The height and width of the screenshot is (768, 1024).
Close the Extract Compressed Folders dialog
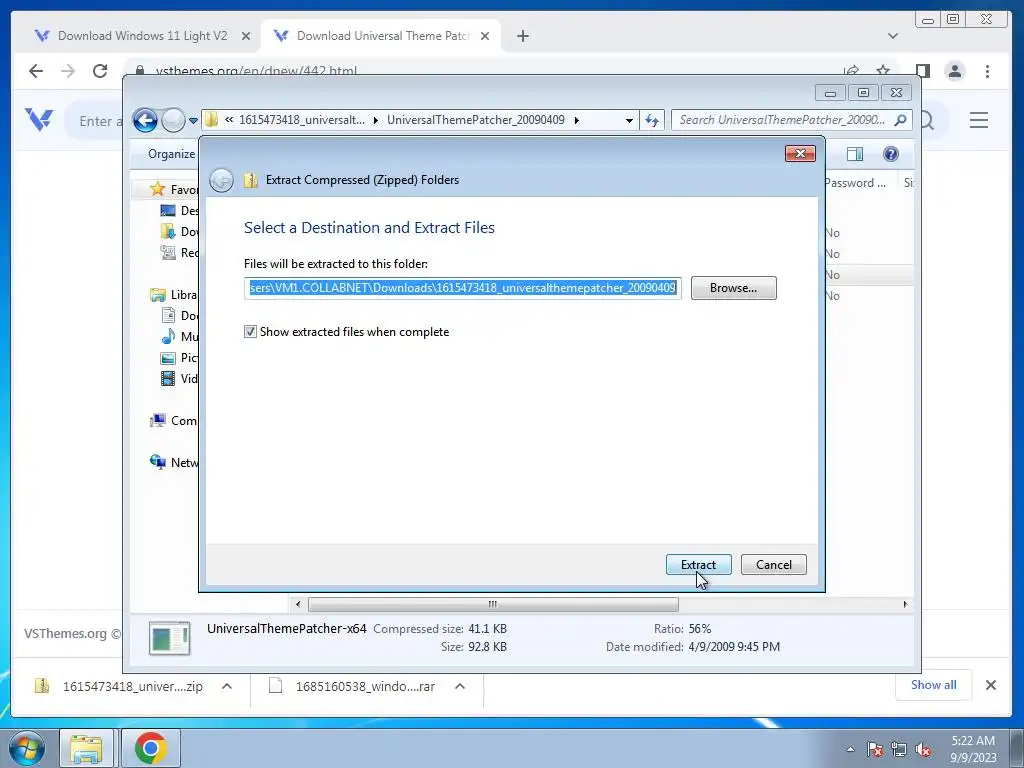(x=800, y=153)
